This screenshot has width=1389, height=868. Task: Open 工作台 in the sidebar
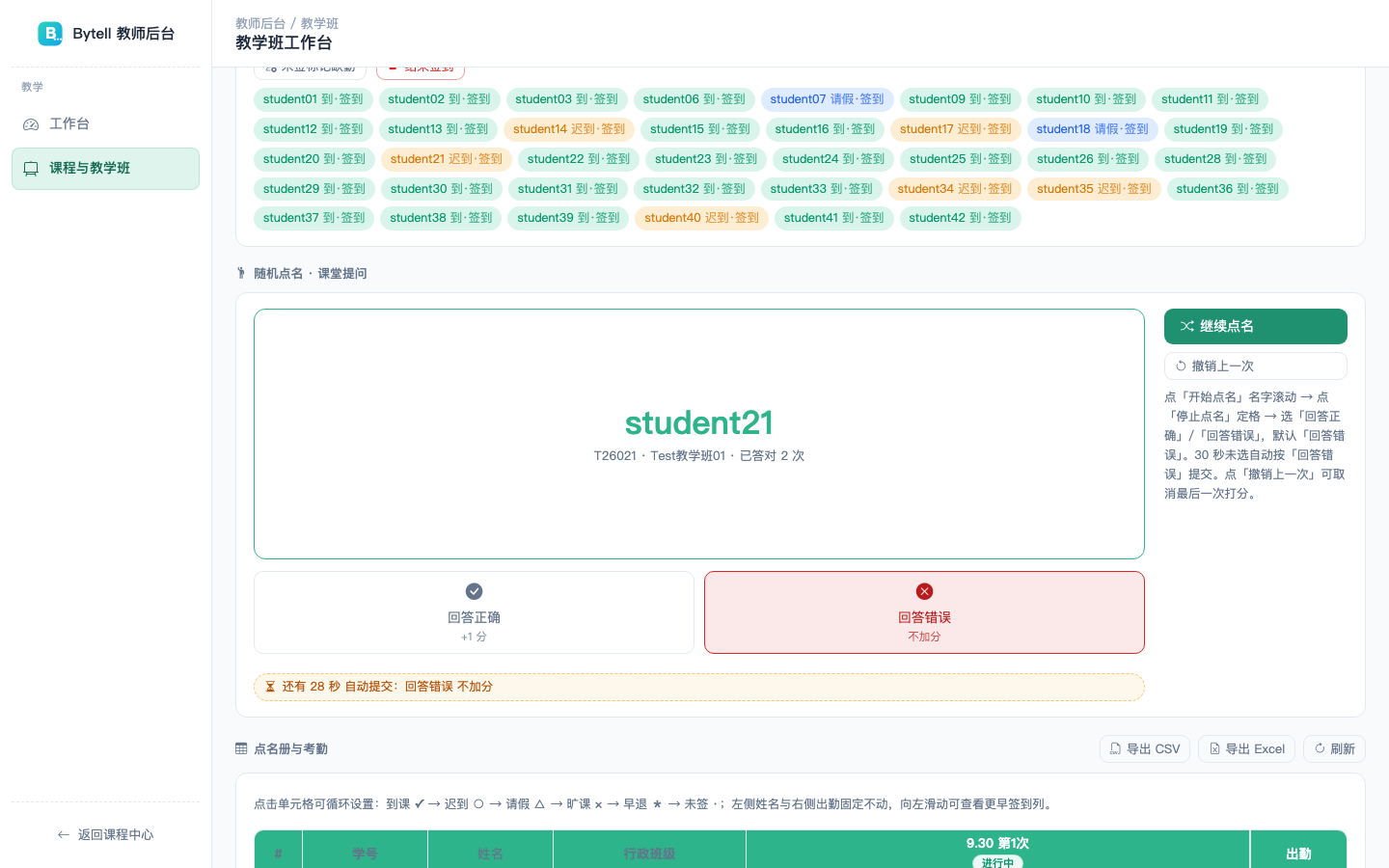tap(105, 124)
